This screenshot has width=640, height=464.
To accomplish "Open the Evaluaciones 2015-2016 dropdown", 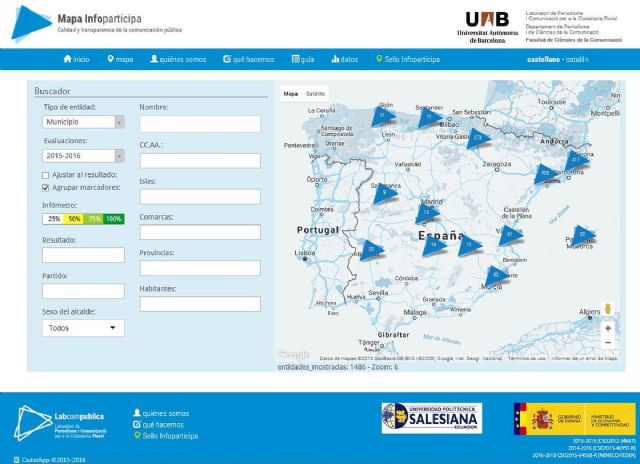I will point(83,156).
